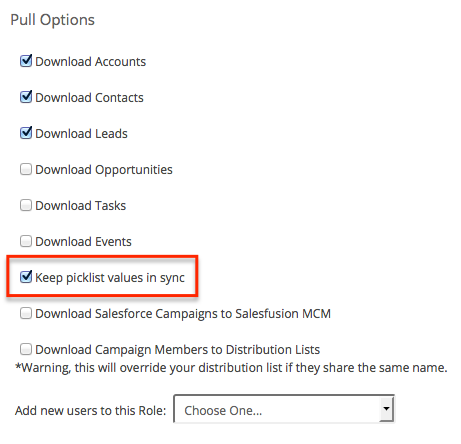Click the 'Keep picklist values in sync' label
Viewport: 461px width, 444px height.
click(x=110, y=278)
